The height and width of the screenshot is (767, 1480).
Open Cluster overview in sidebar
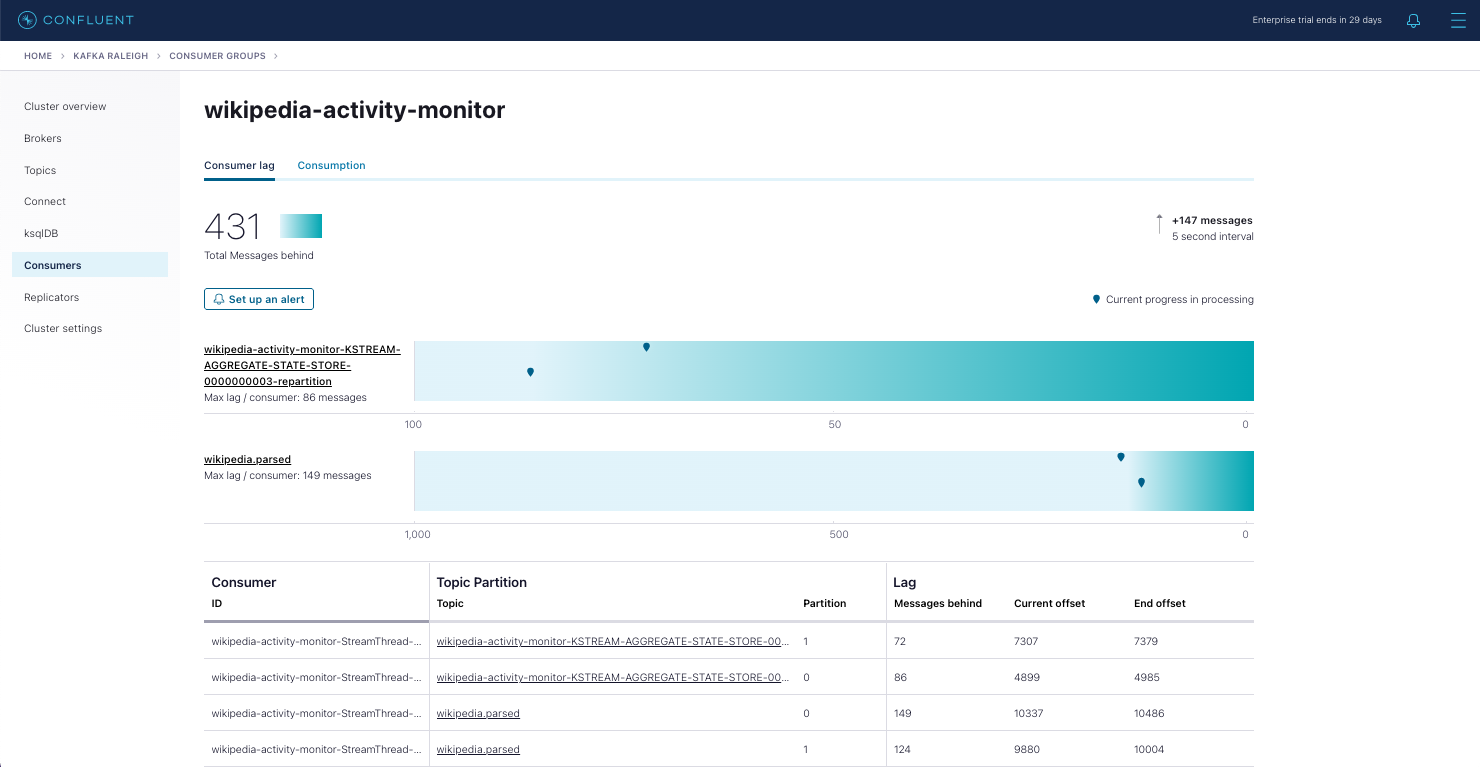coord(65,106)
